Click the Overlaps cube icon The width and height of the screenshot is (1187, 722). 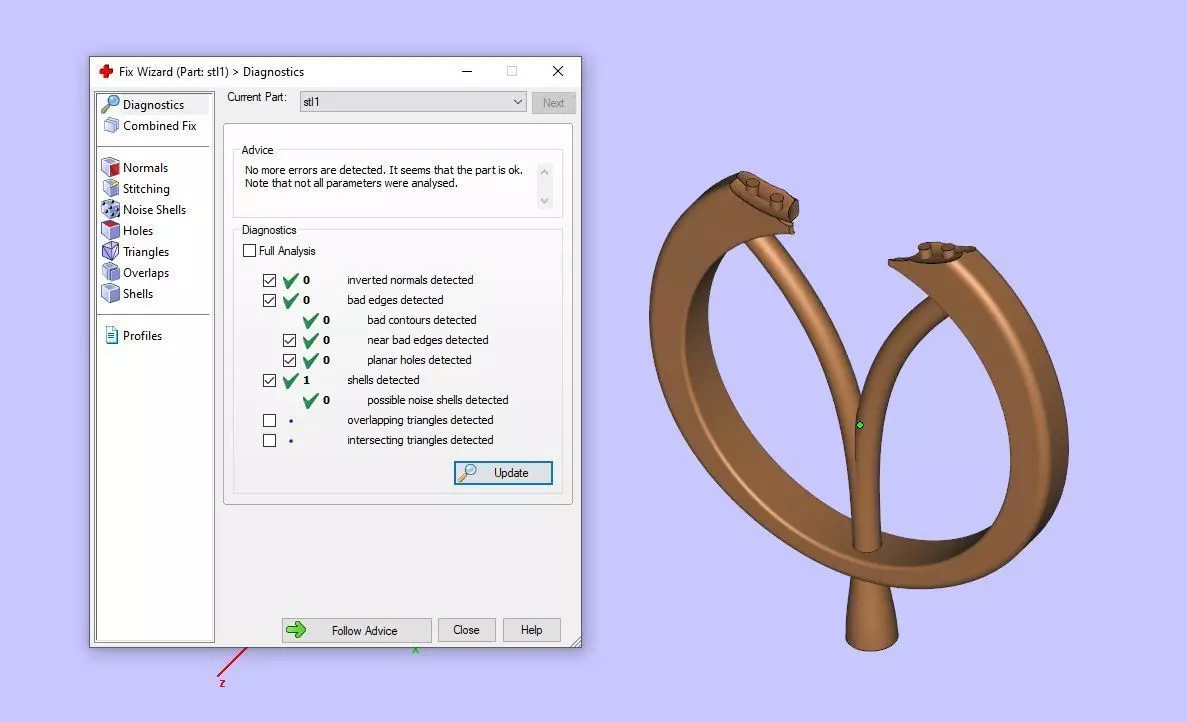[111, 272]
